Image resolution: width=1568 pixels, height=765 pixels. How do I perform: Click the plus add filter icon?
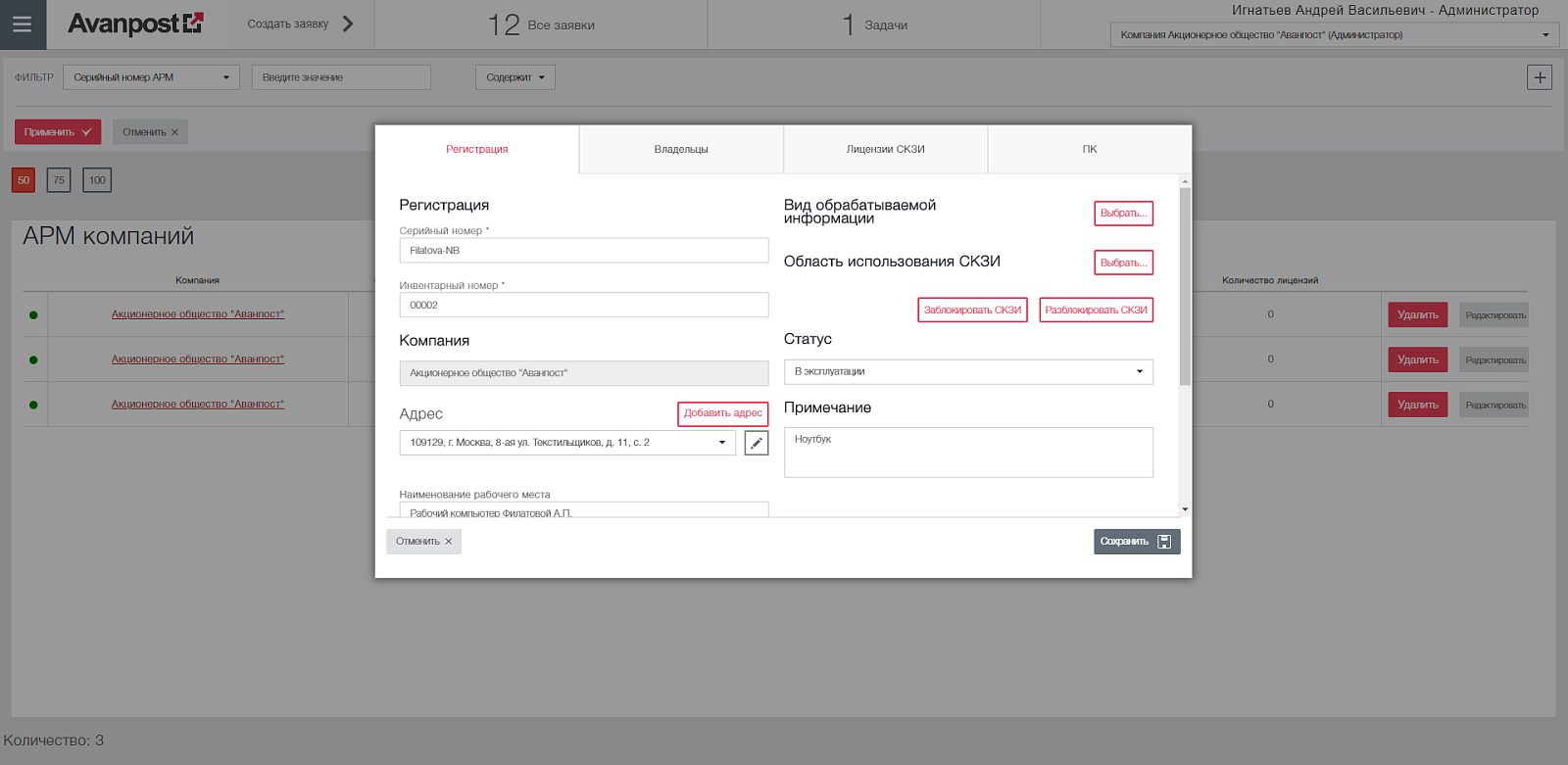pos(1540,77)
